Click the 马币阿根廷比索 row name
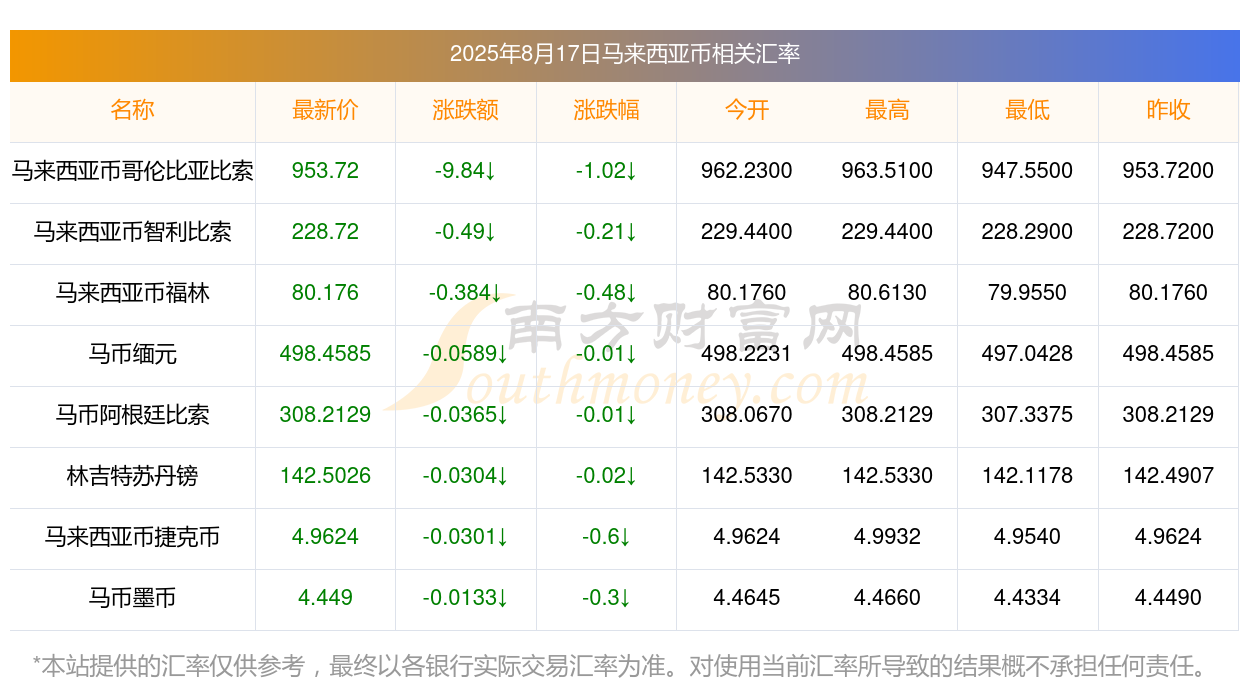1250x698 pixels. [132, 415]
